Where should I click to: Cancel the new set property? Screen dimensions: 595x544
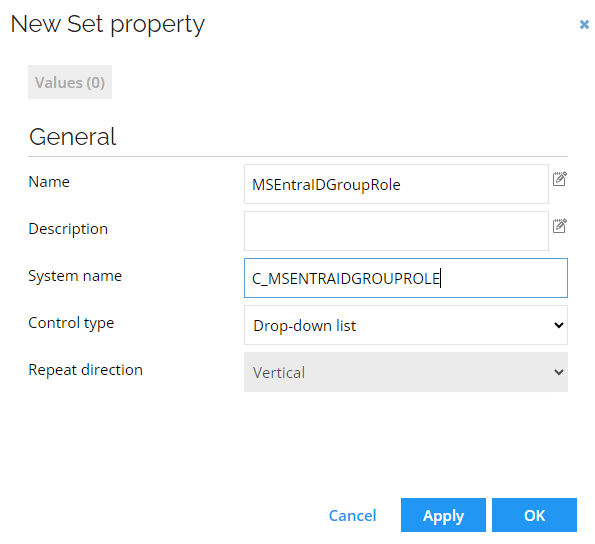point(353,516)
